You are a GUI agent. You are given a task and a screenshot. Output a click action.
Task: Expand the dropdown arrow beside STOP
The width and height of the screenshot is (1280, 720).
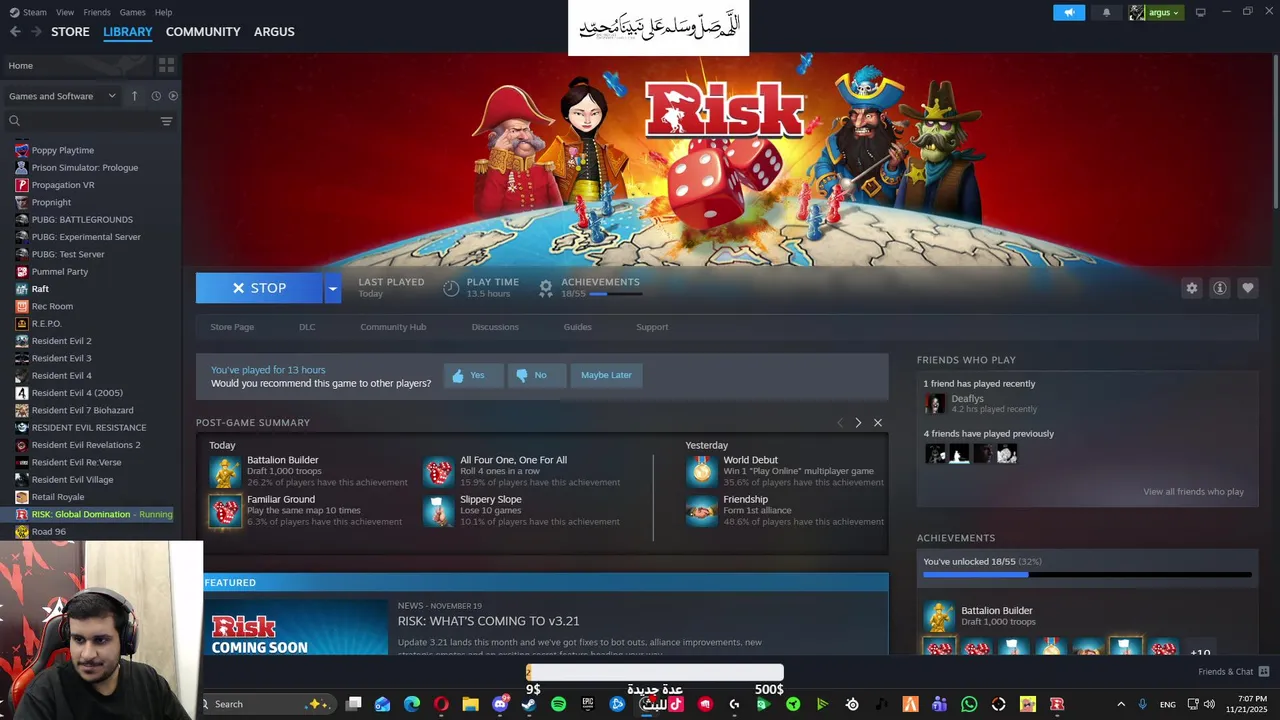coord(333,288)
